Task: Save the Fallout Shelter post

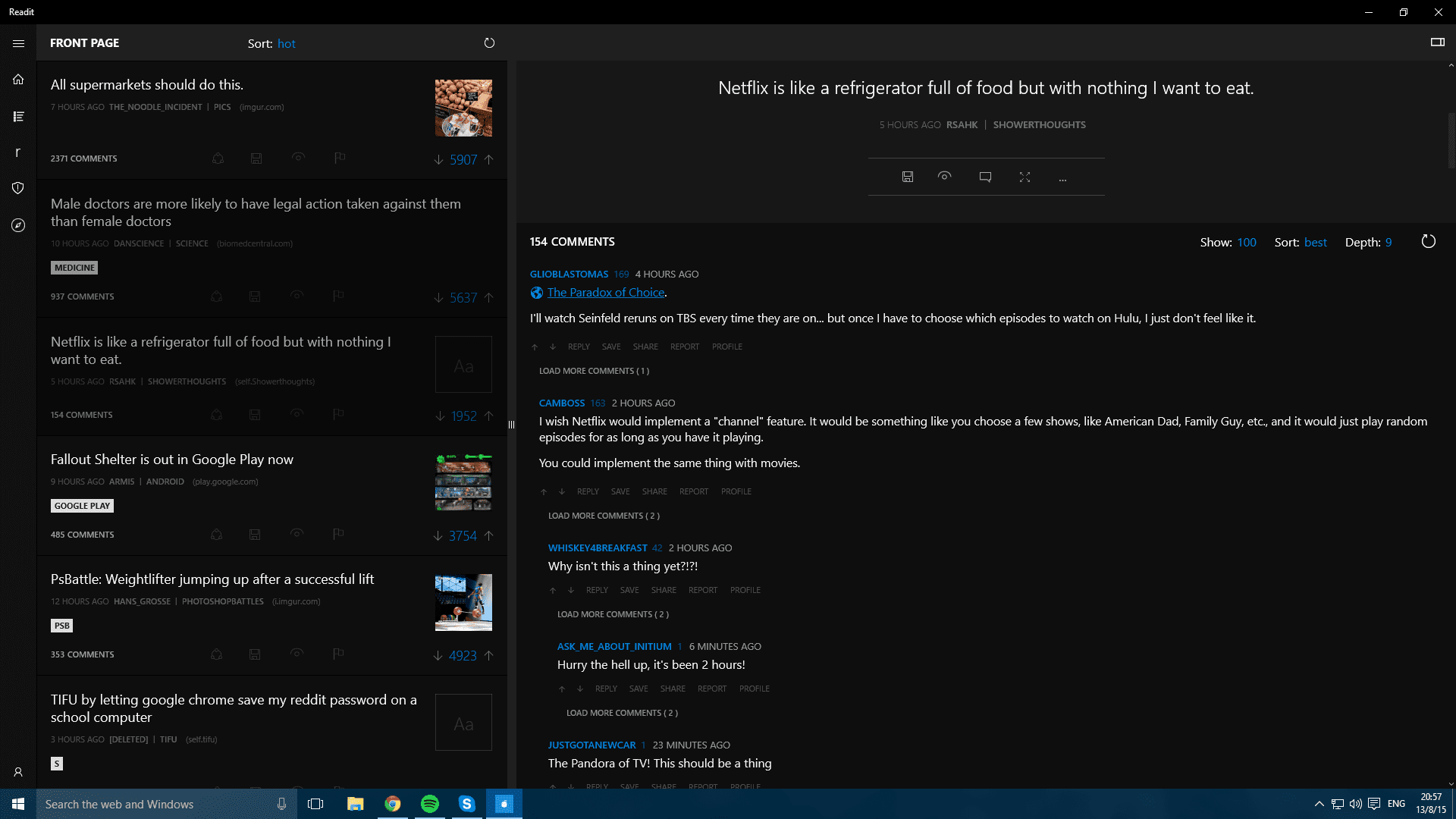Action: point(255,535)
